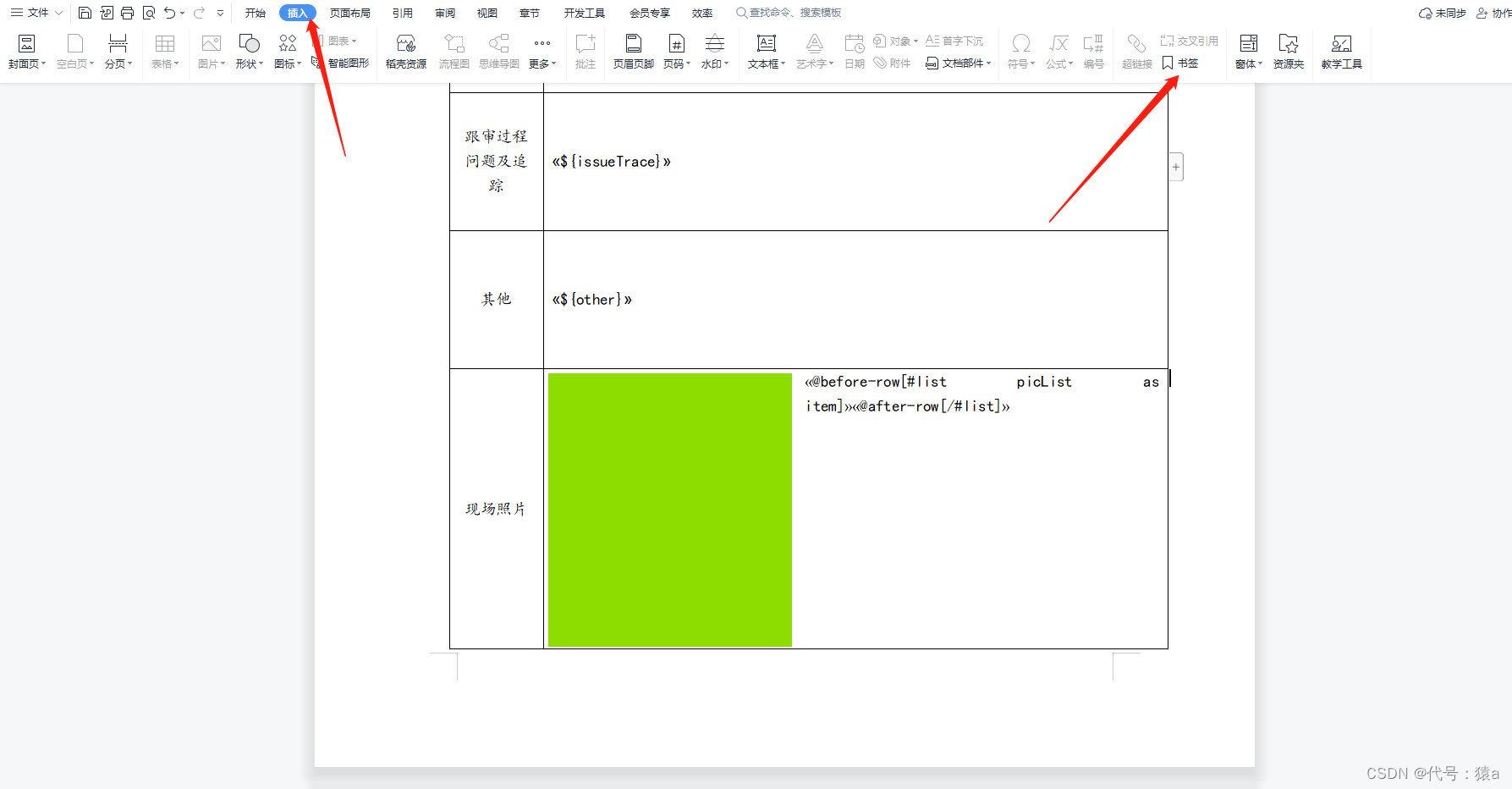Click the 书签 bookmark button

[x=1180, y=63]
